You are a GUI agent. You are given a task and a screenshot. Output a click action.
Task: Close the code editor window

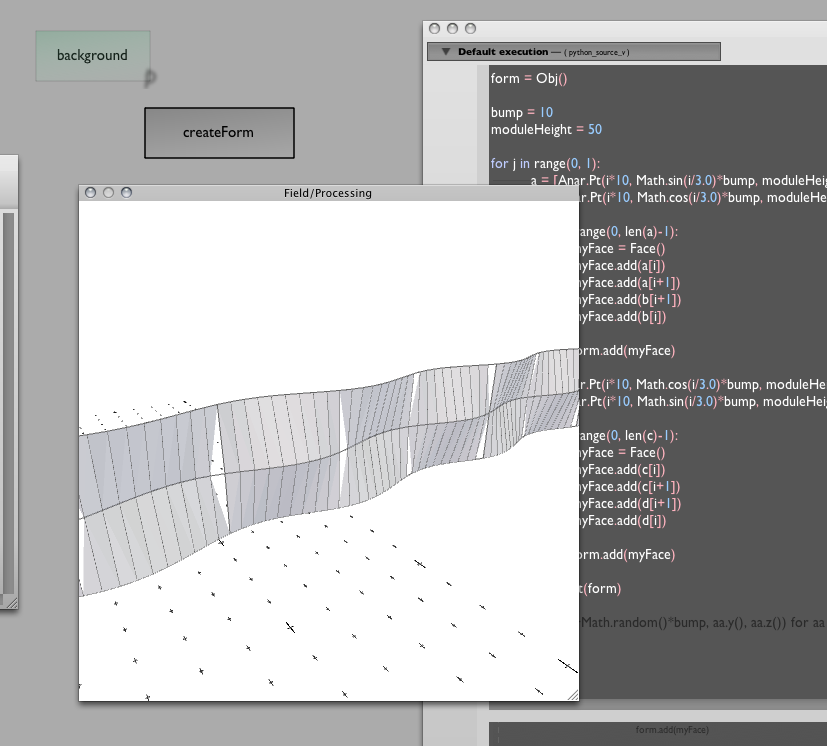point(434,30)
